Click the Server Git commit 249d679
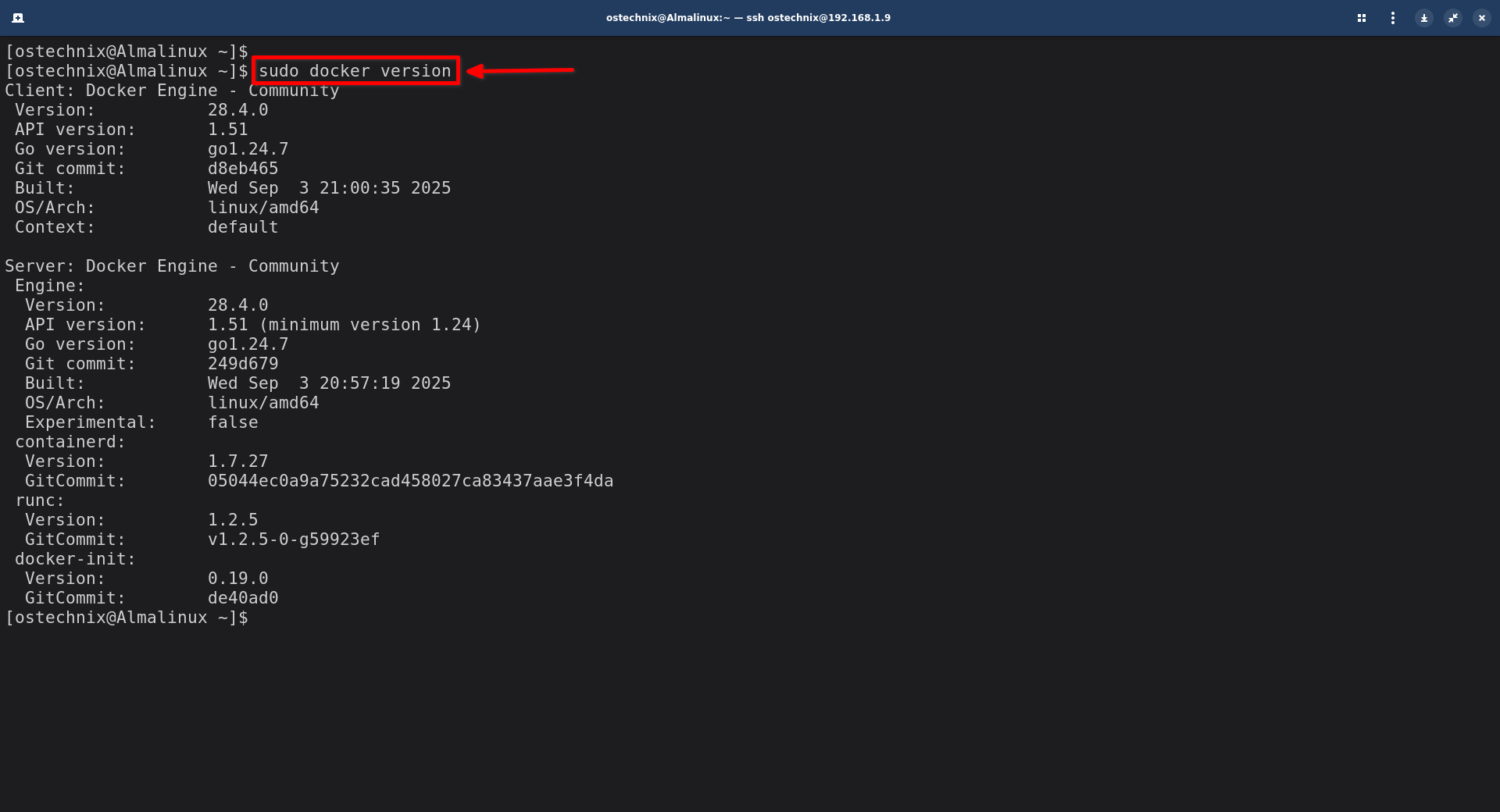The image size is (1500, 812). [242, 364]
